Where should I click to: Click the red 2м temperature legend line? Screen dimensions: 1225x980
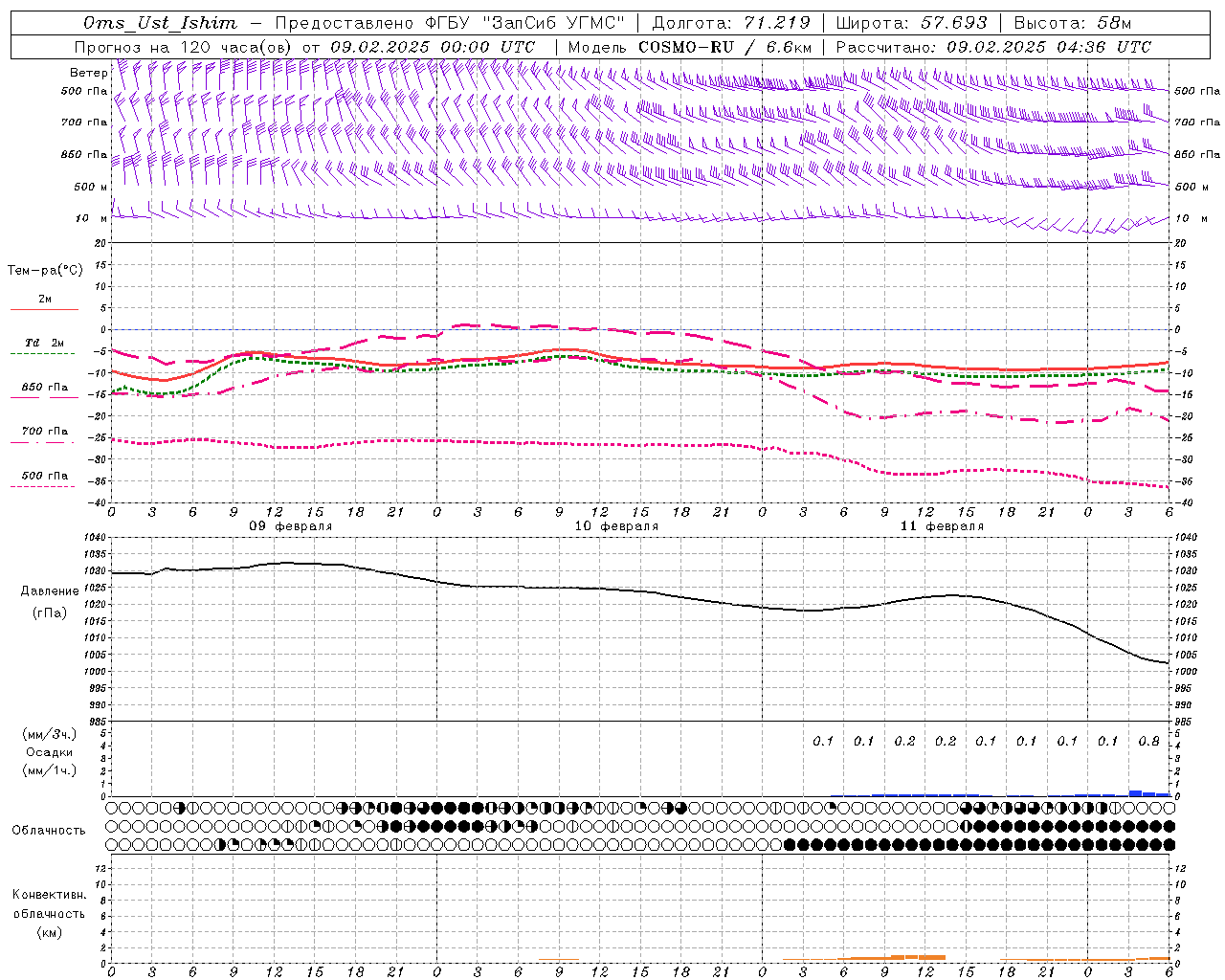pos(44,310)
